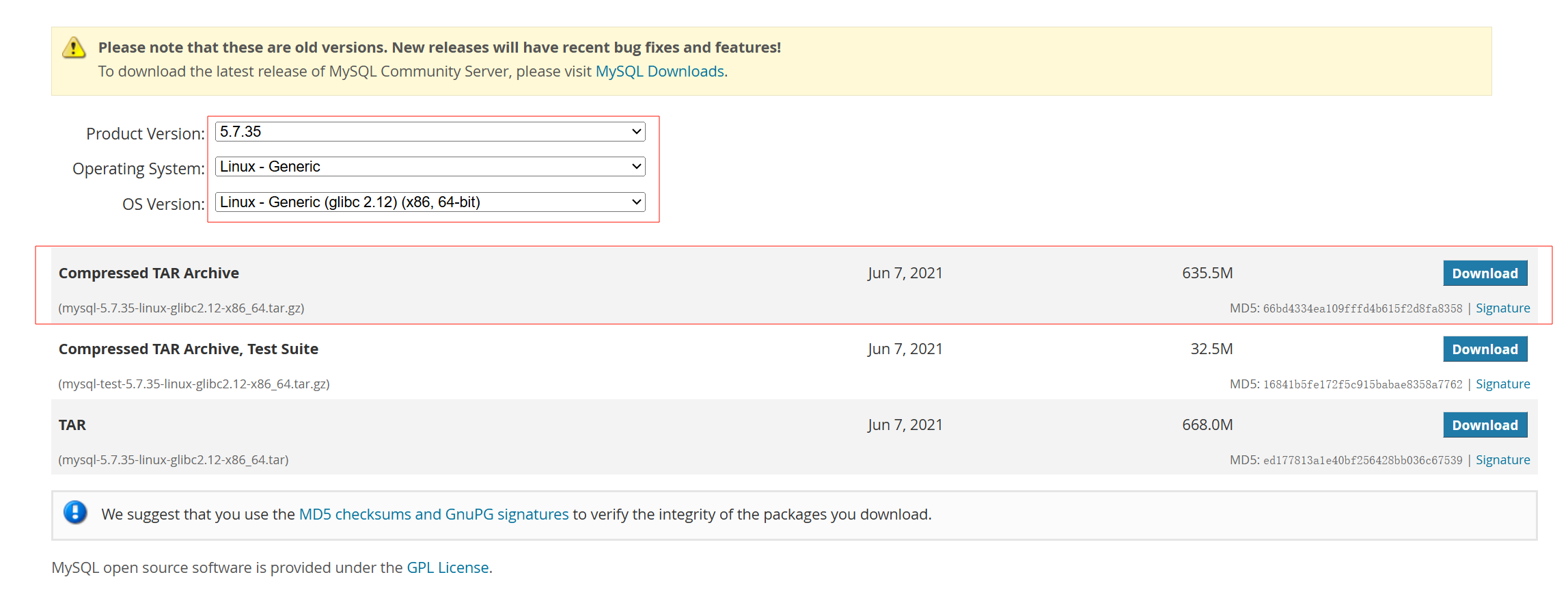1568x603 pixels.
Task: Open the Operating System dropdown
Action: pos(430,166)
